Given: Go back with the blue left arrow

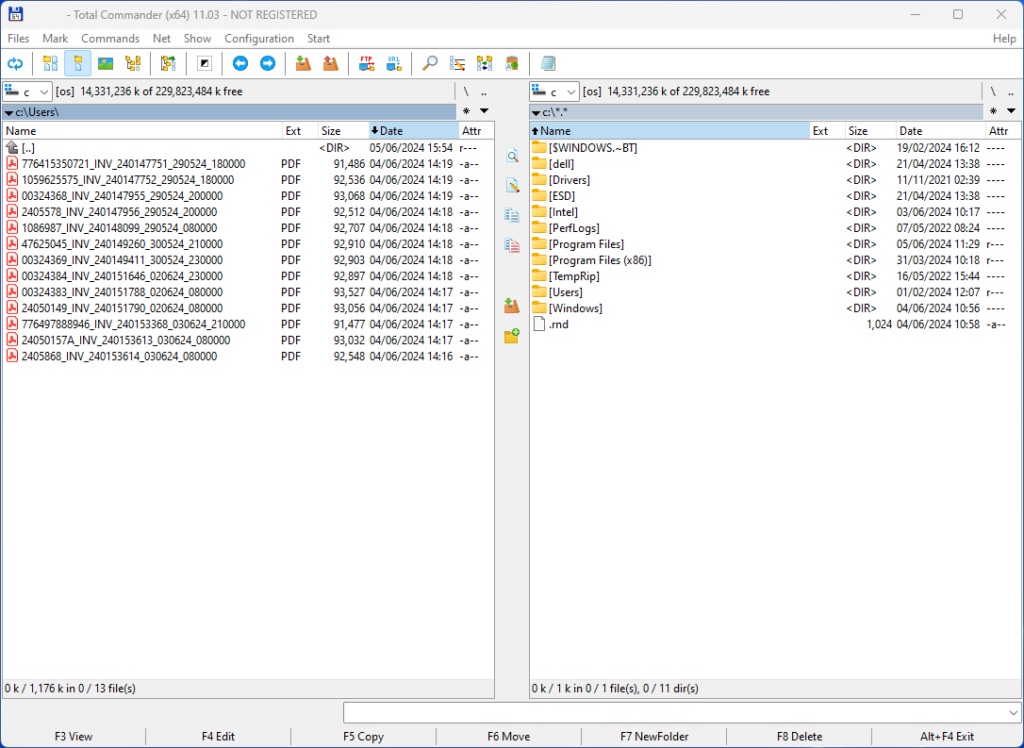Looking at the screenshot, I should pyautogui.click(x=240, y=63).
